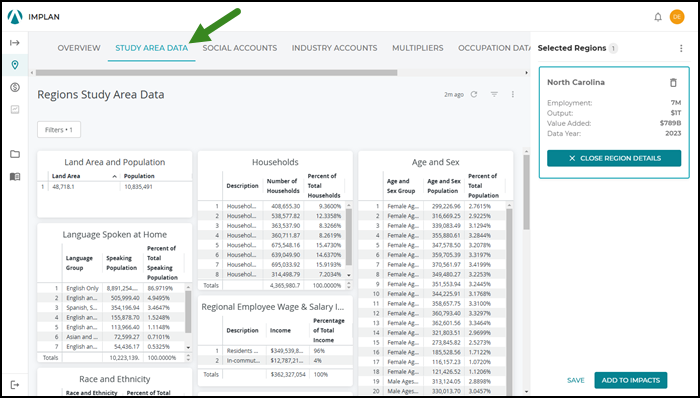Click the $362,327,054 income total
700x398 pixels.
288,374
